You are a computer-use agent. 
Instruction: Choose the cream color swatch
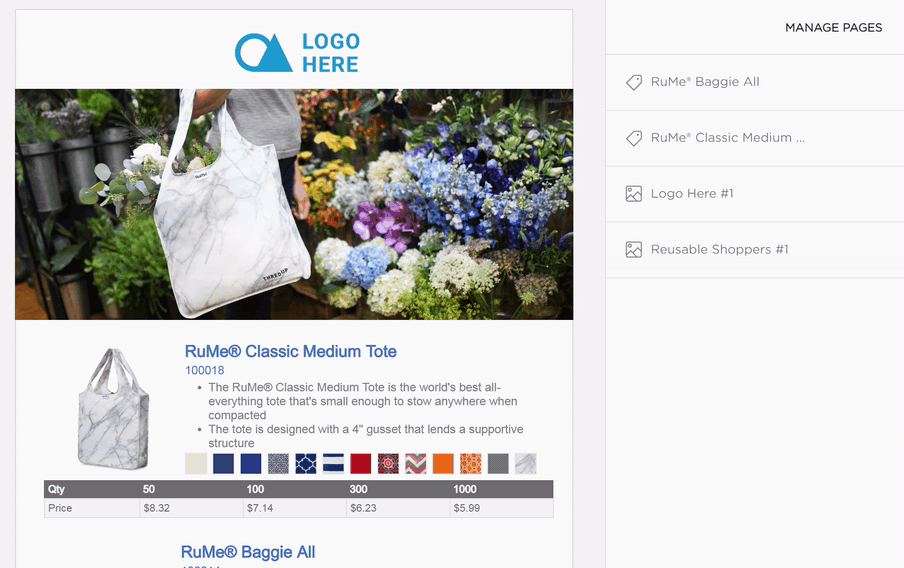(196, 464)
